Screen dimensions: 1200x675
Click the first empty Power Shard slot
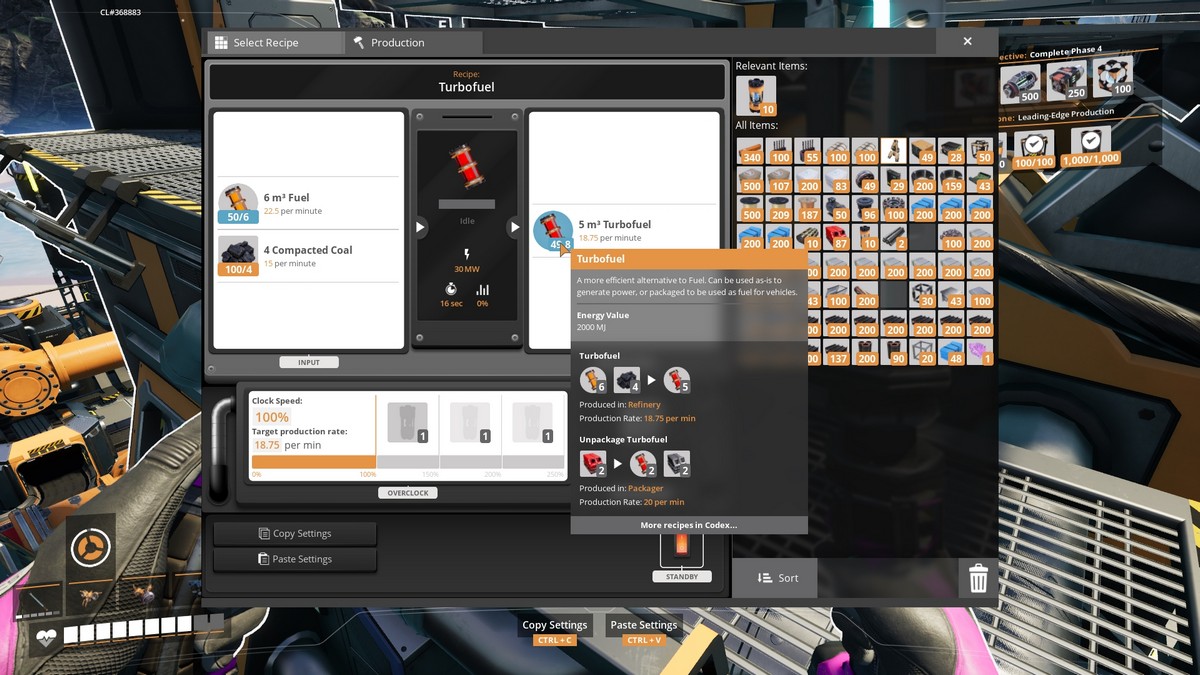408,423
